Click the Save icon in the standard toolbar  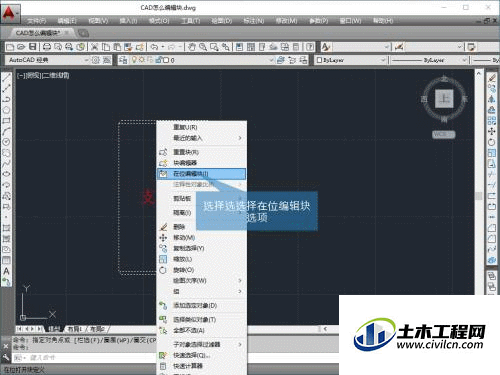point(32,47)
